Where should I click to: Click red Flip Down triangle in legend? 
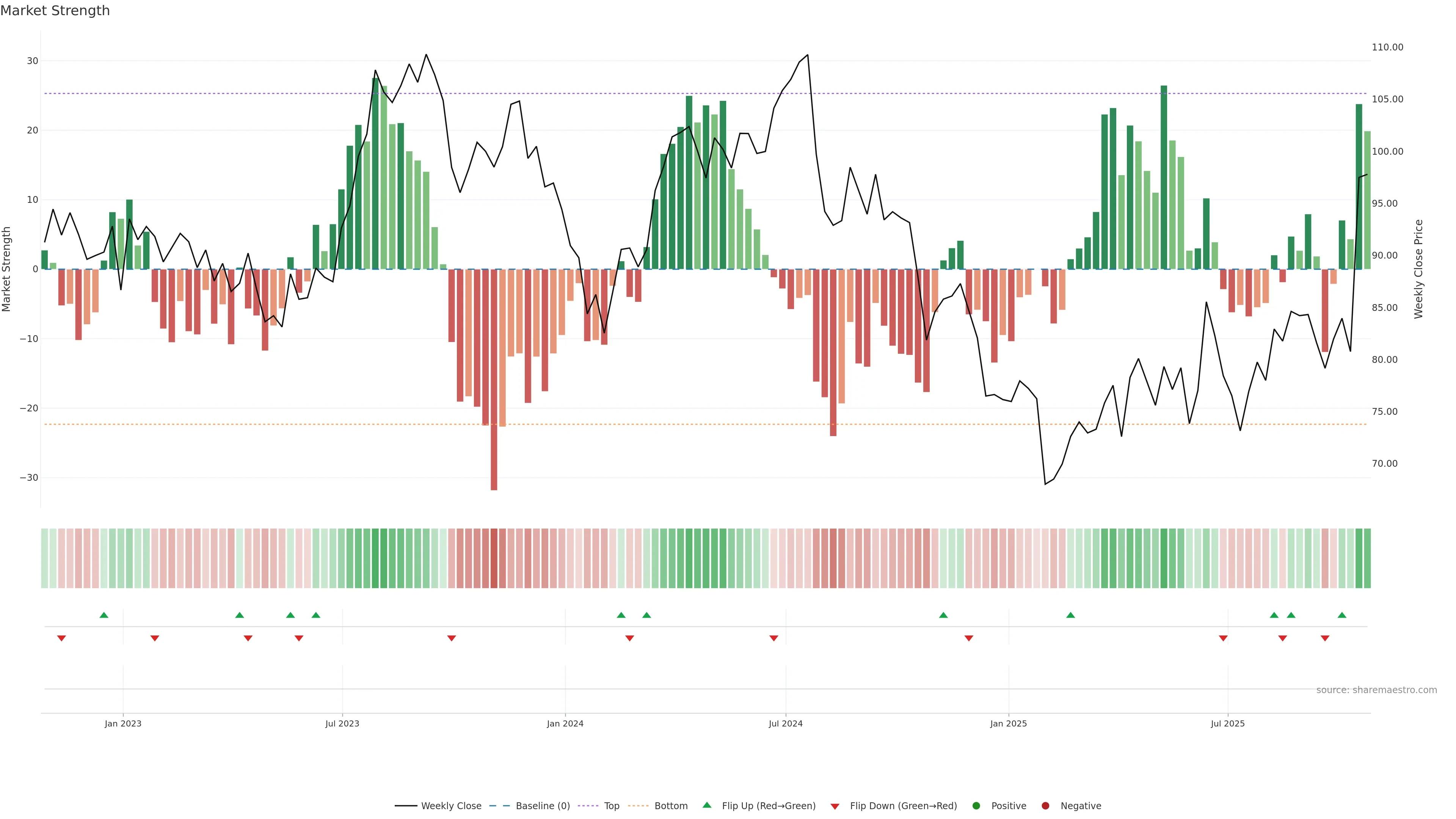(835, 806)
